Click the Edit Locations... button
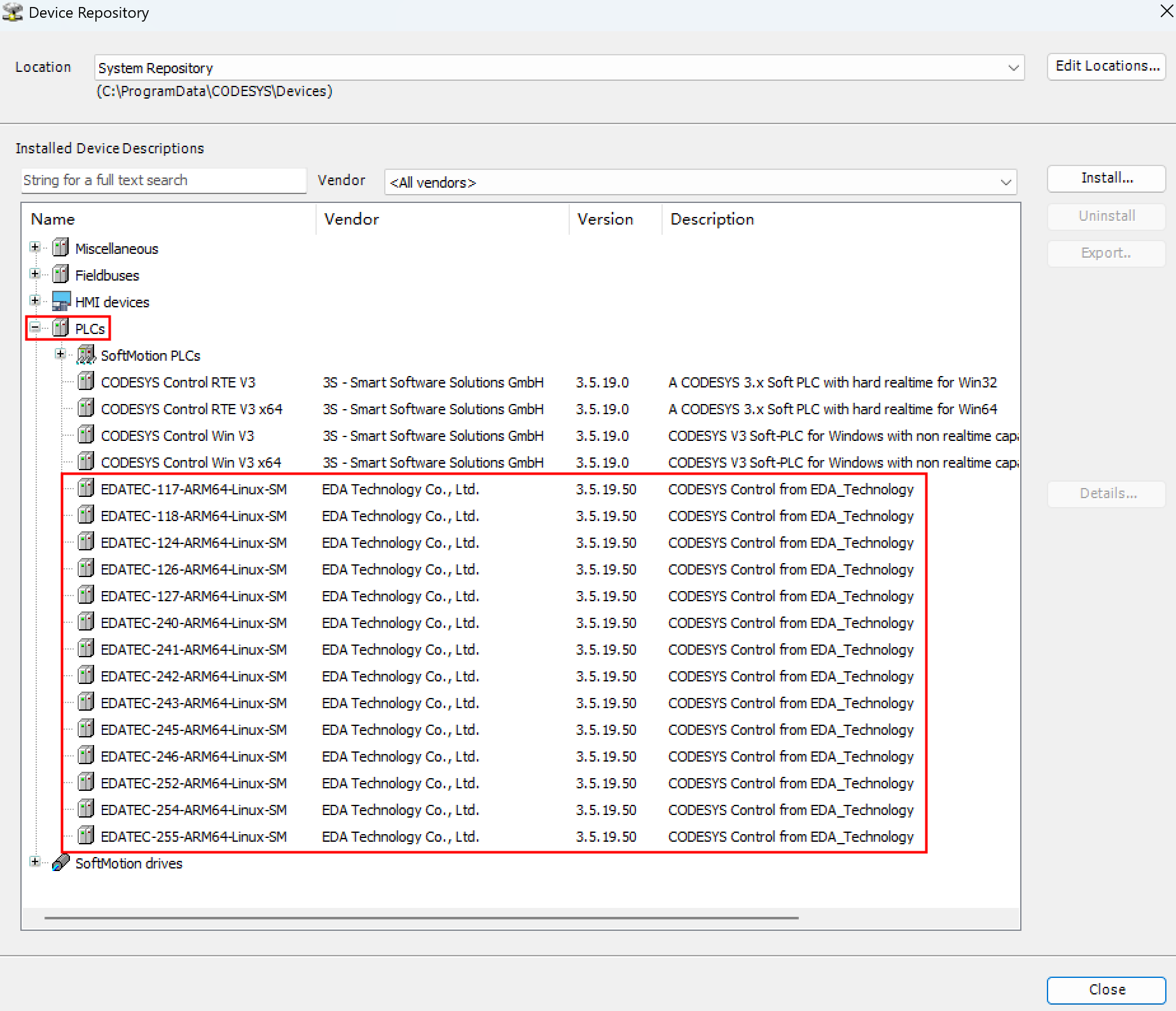 1106,66
